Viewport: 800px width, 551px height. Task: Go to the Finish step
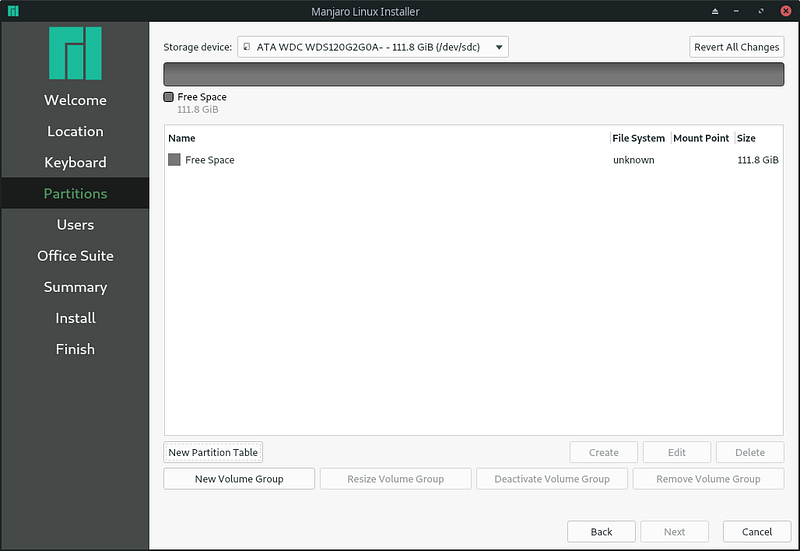click(75, 349)
